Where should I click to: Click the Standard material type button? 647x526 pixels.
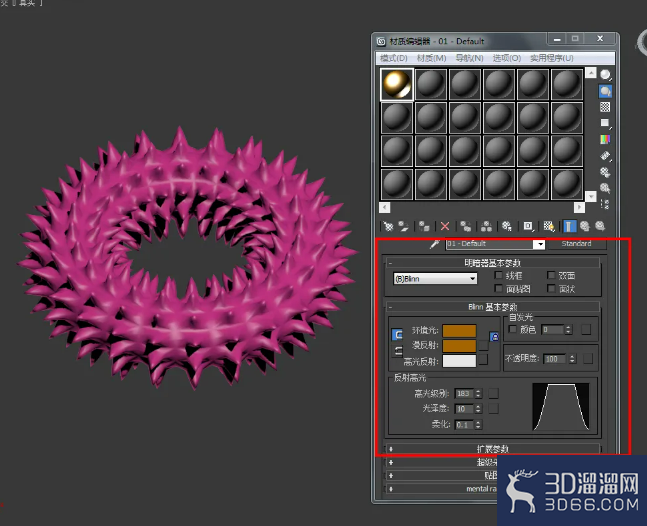click(x=576, y=244)
